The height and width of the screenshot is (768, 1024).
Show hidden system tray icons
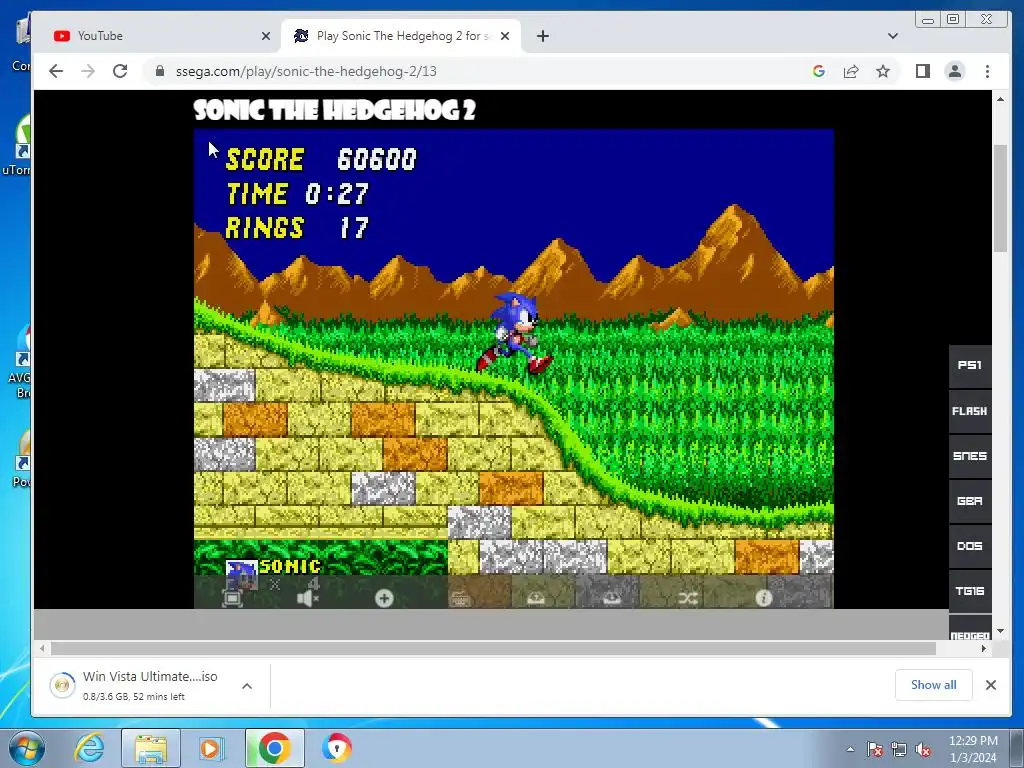pyautogui.click(x=850, y=750)
